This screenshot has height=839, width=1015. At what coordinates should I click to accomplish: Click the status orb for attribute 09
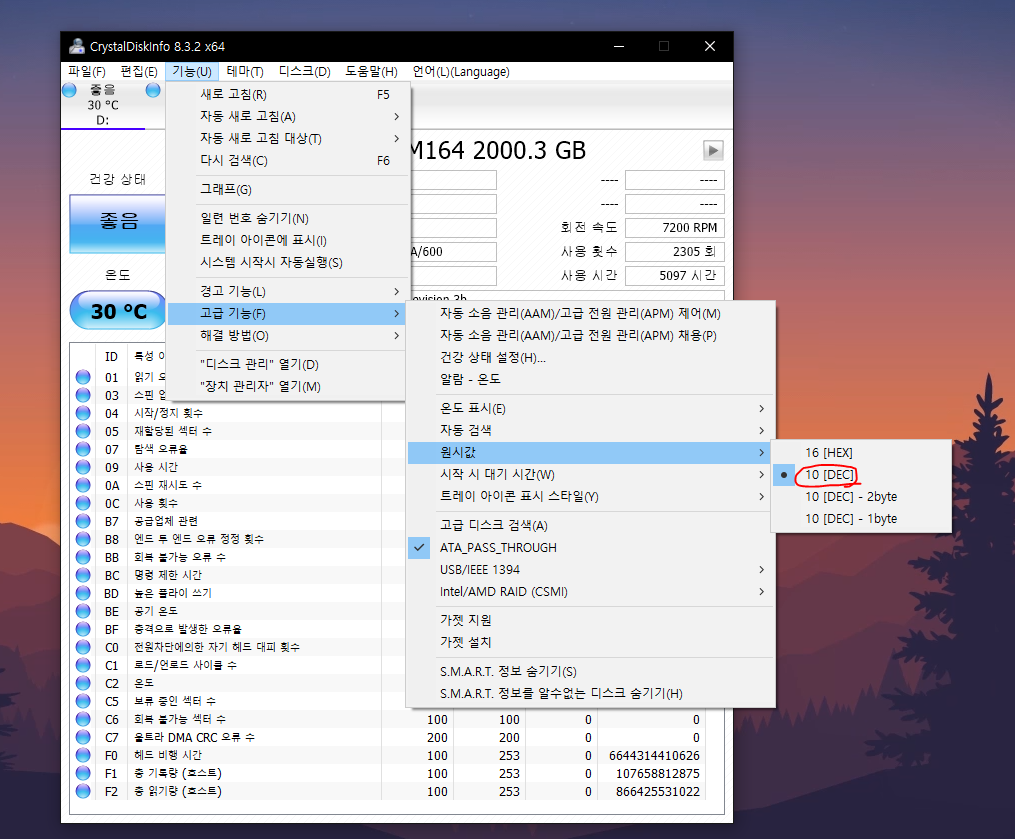[83, 467]
